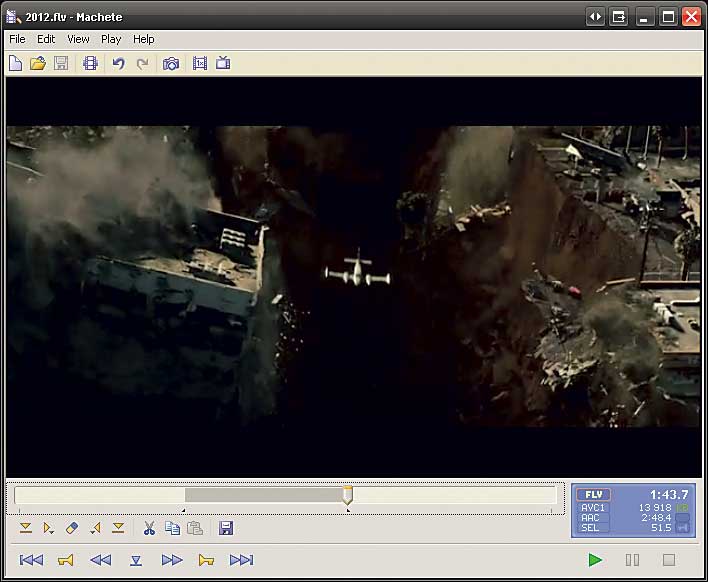Click the total duration 2:48.4 value
This screenshot has height=582, width=708.
656,518
